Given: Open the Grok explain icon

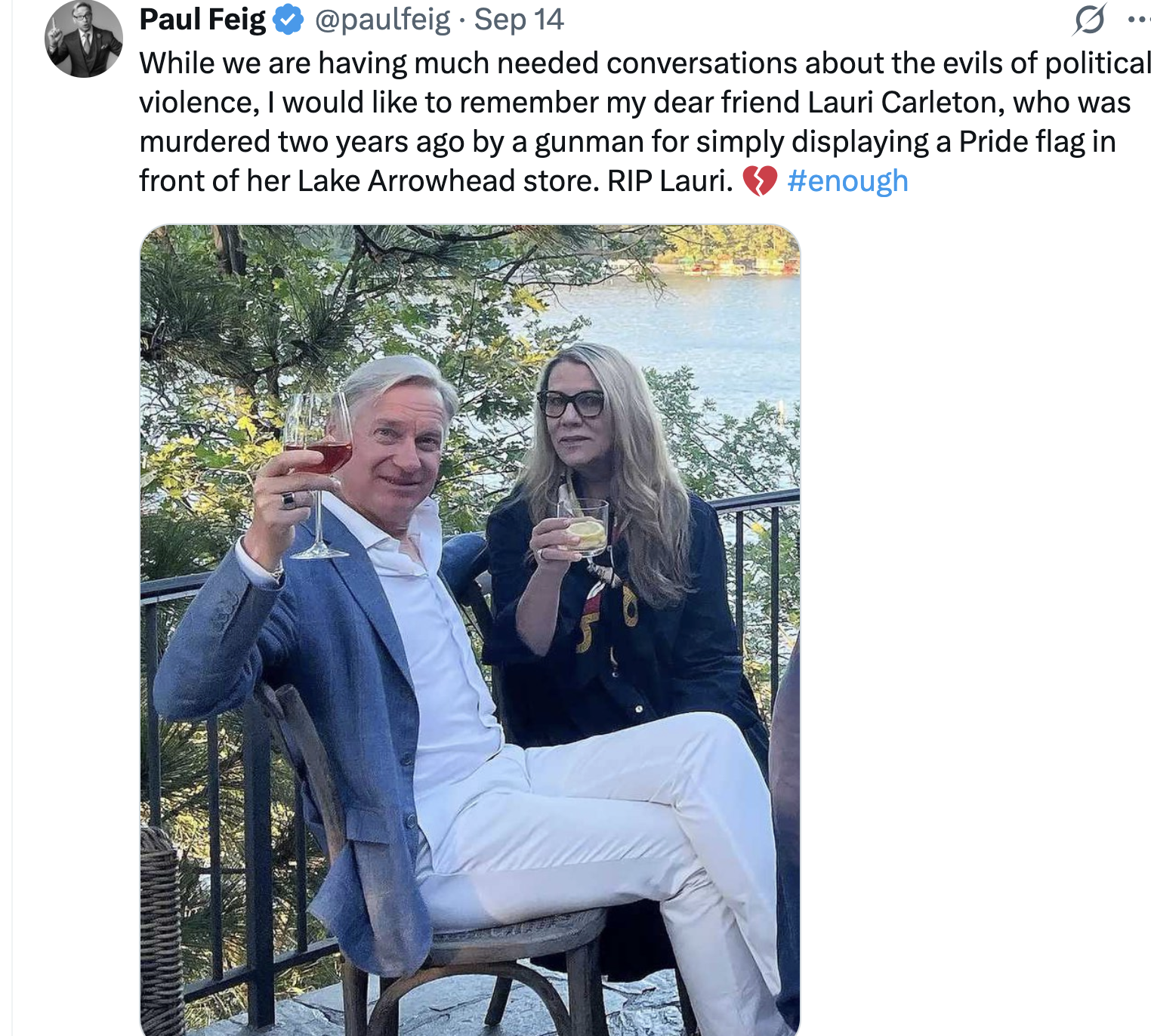Looking at the screenshot, I should coord(1090,20).
